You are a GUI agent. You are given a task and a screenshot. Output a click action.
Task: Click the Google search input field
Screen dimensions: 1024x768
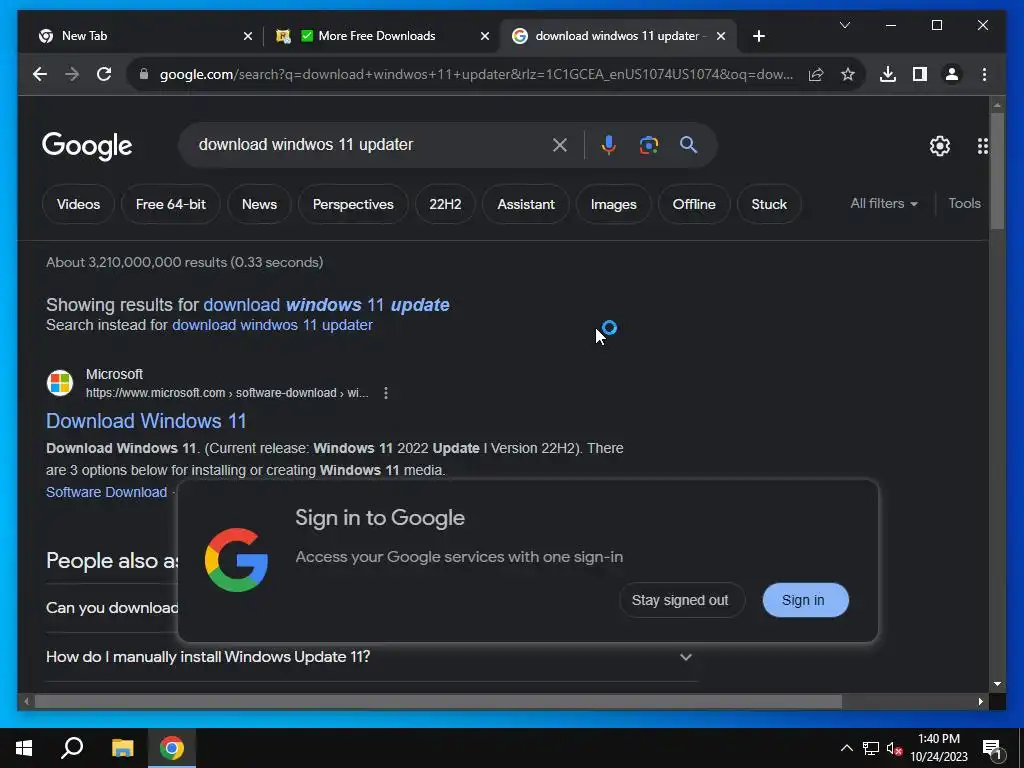click(372, 145)
